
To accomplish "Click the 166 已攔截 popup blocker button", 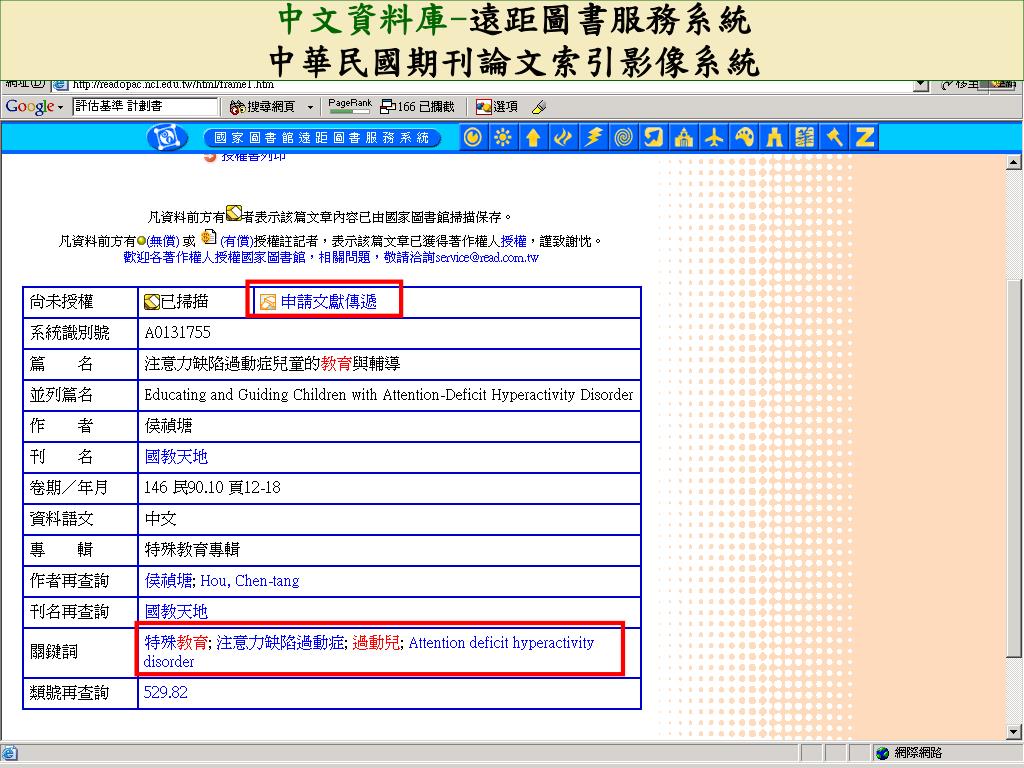I will coord(417,106).
